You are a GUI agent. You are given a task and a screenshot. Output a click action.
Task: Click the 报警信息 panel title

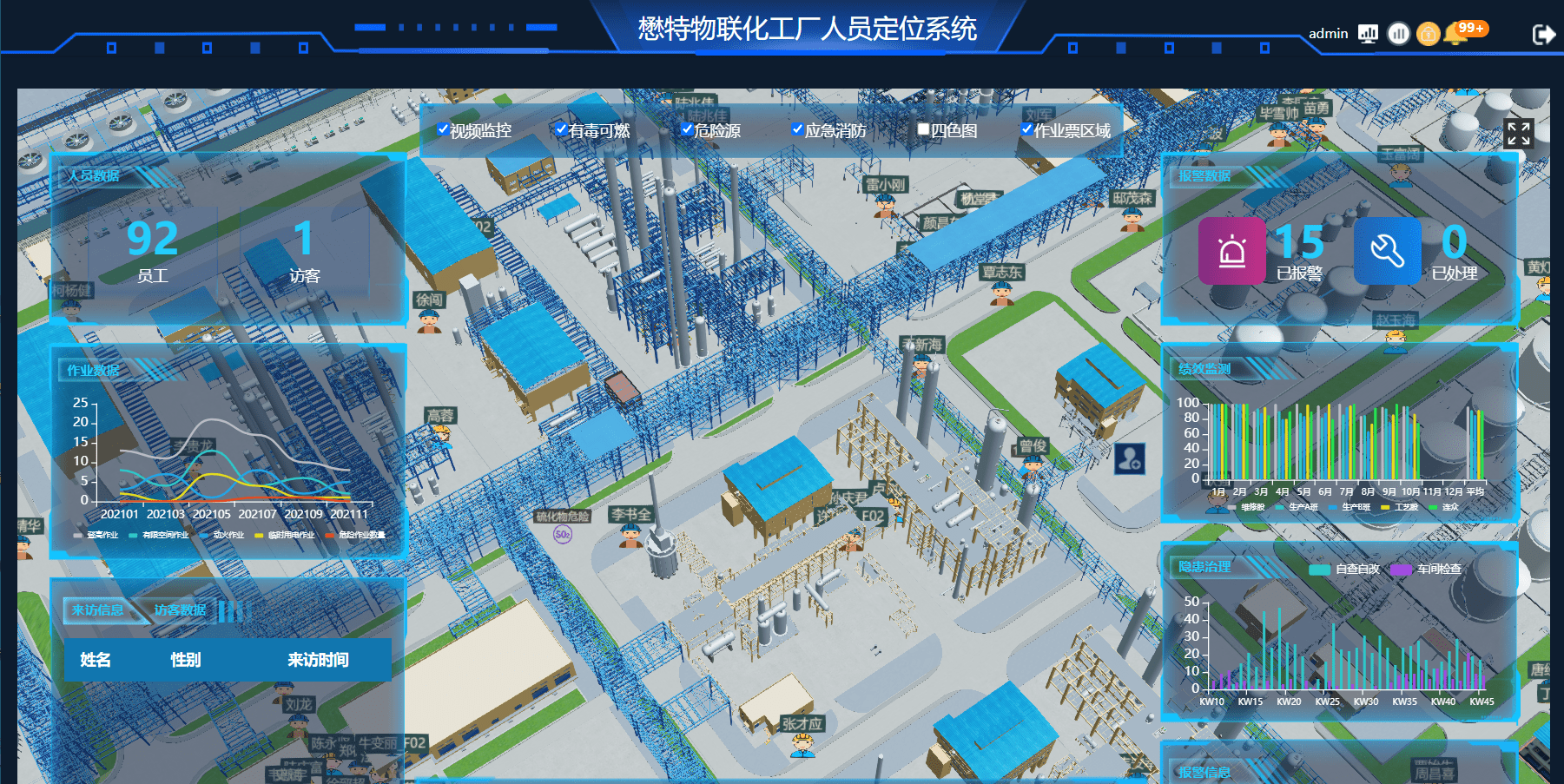[1204, 772]
